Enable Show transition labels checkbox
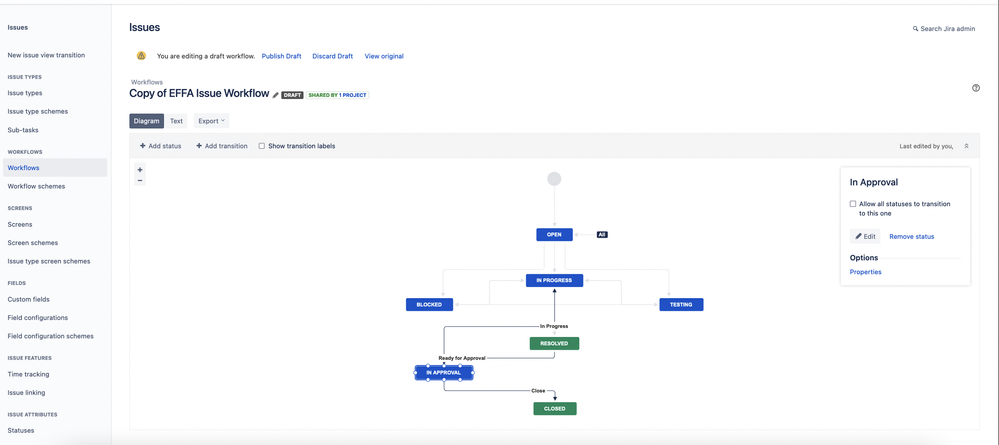 pos(262,146)
